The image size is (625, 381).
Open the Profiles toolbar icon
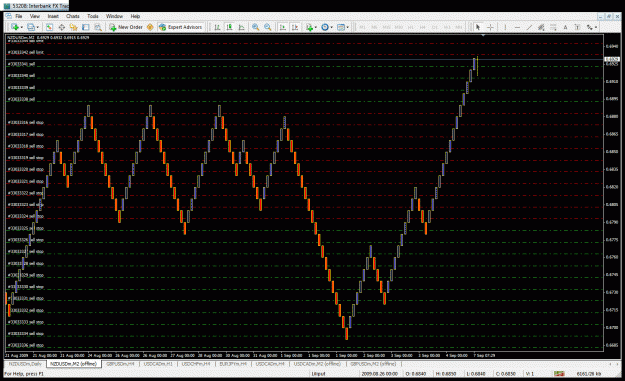(x=31, y=27)
